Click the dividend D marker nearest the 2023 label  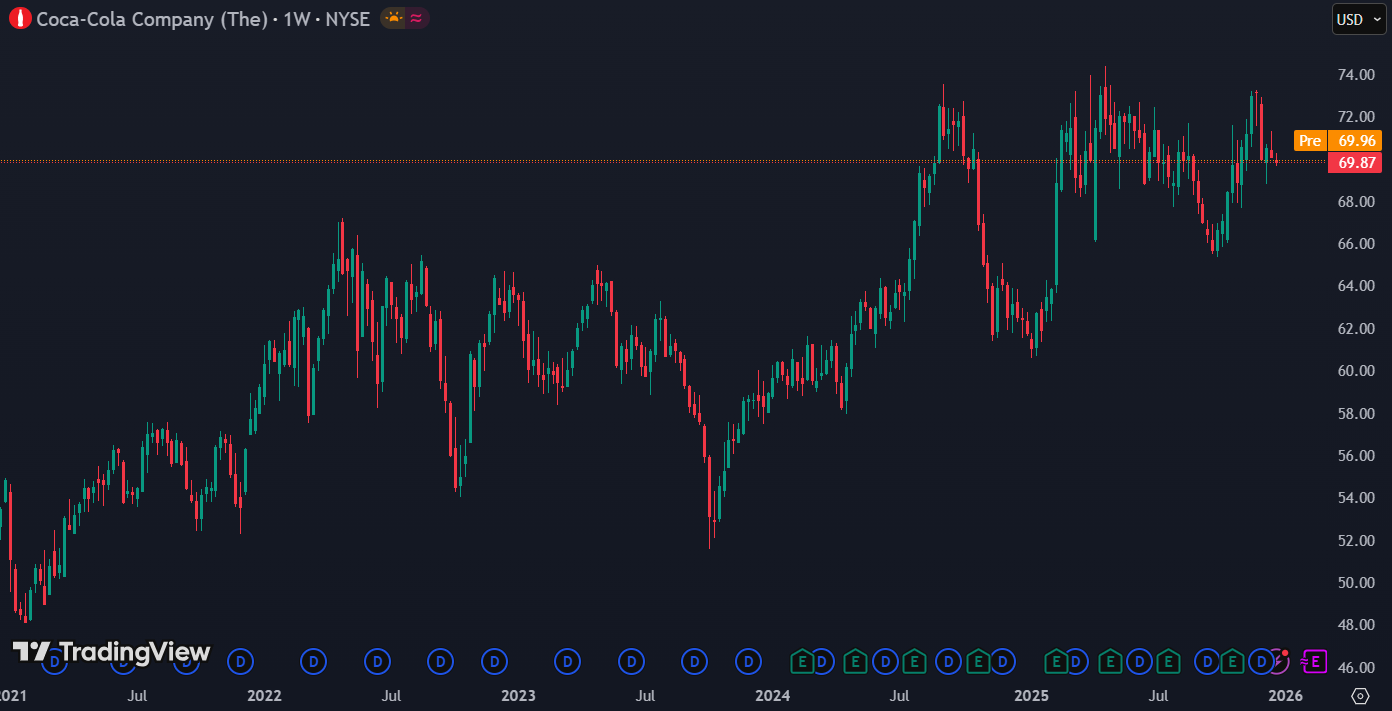[494, 661]
